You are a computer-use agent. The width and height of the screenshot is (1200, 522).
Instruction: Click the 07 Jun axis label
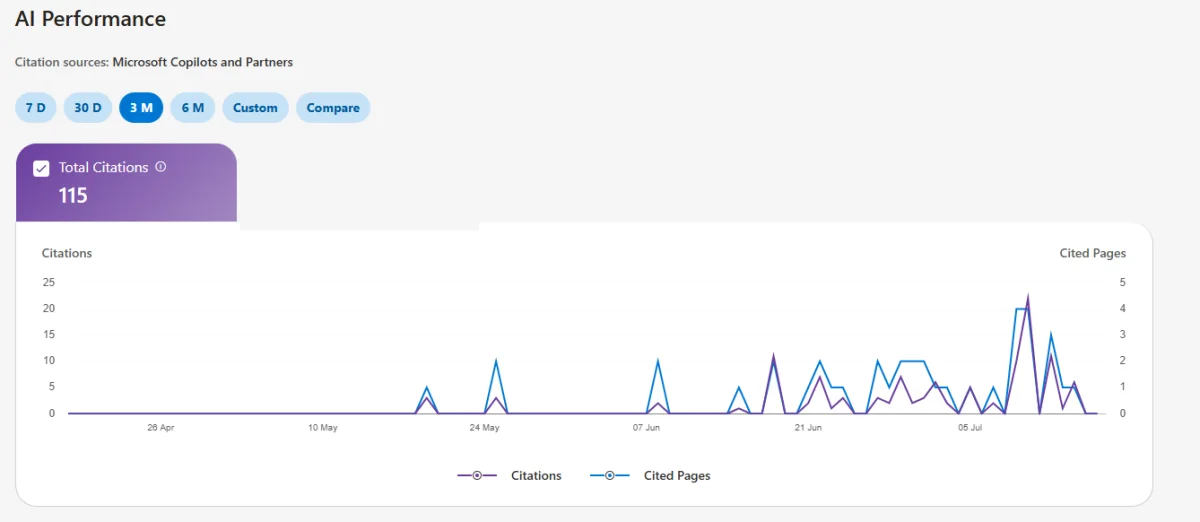[646, 427]
